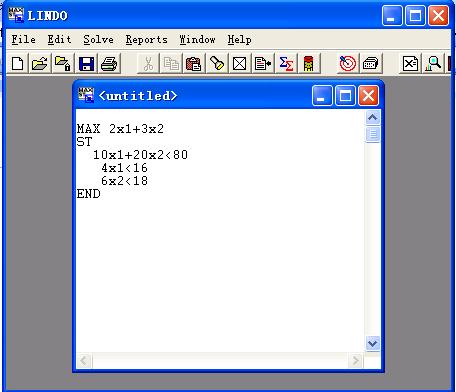Click the Compile Model sigma icon
Image resolution: width=456 pixels, height=392 pixels.
point(286,63)
